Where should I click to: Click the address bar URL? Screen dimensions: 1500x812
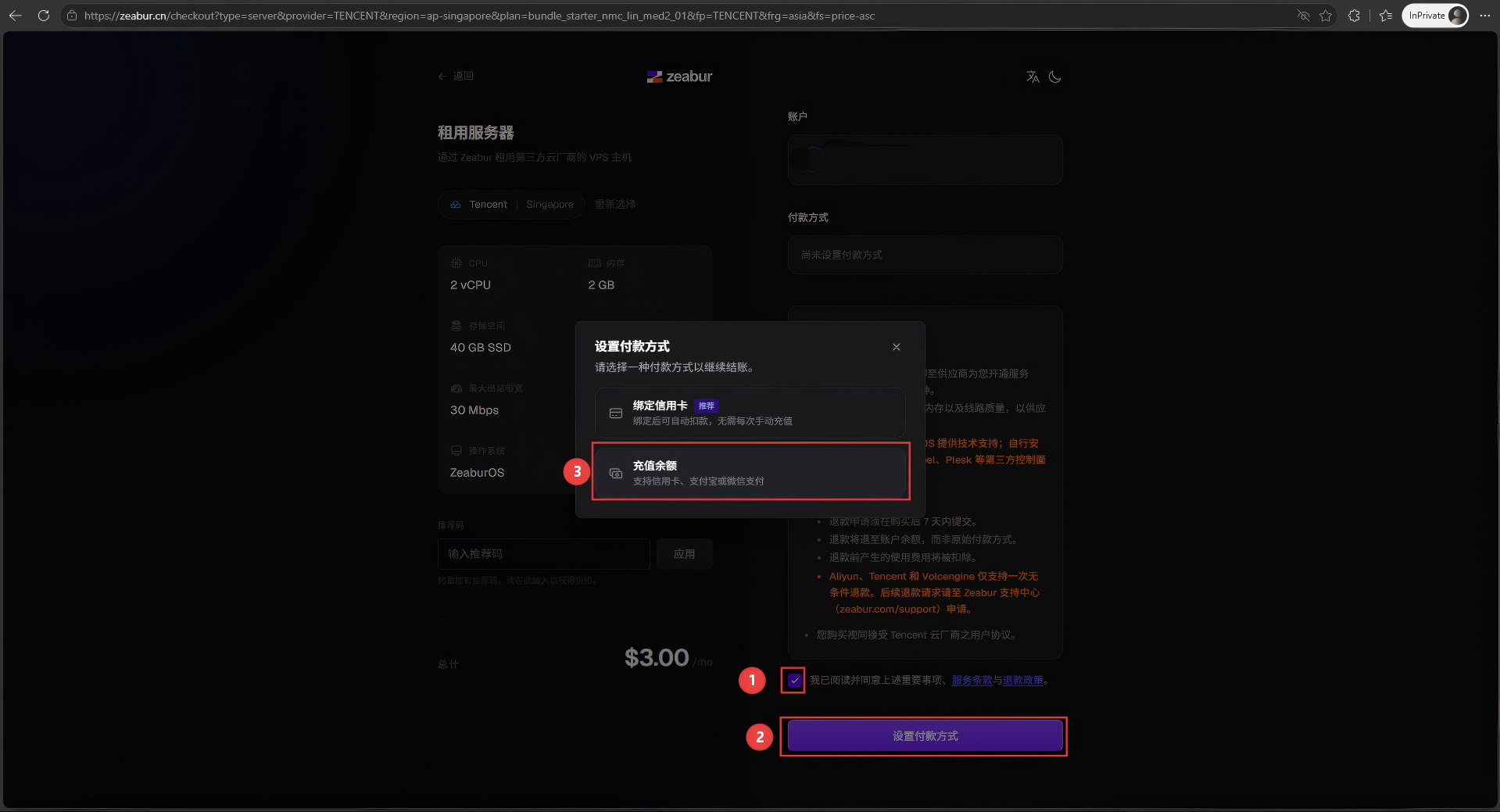[x=479, y=16]
